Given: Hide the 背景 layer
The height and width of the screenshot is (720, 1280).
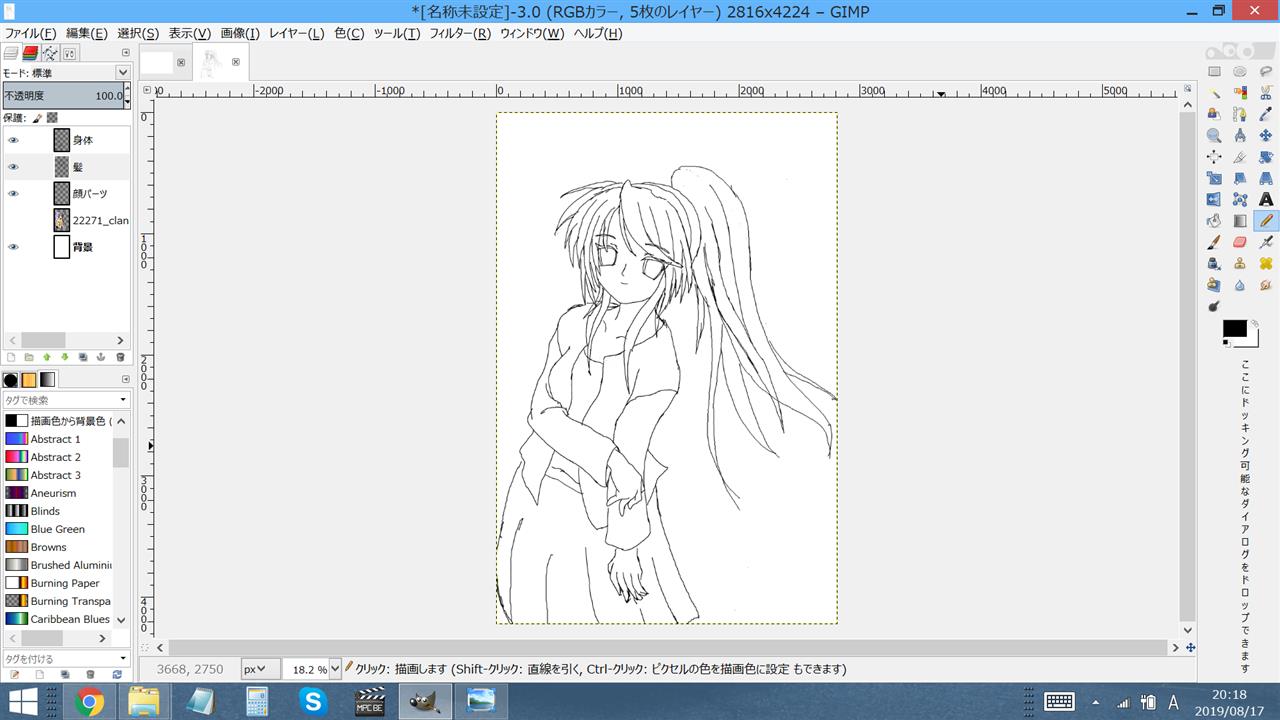Looking at the screenshot, I should click(13, 247).
